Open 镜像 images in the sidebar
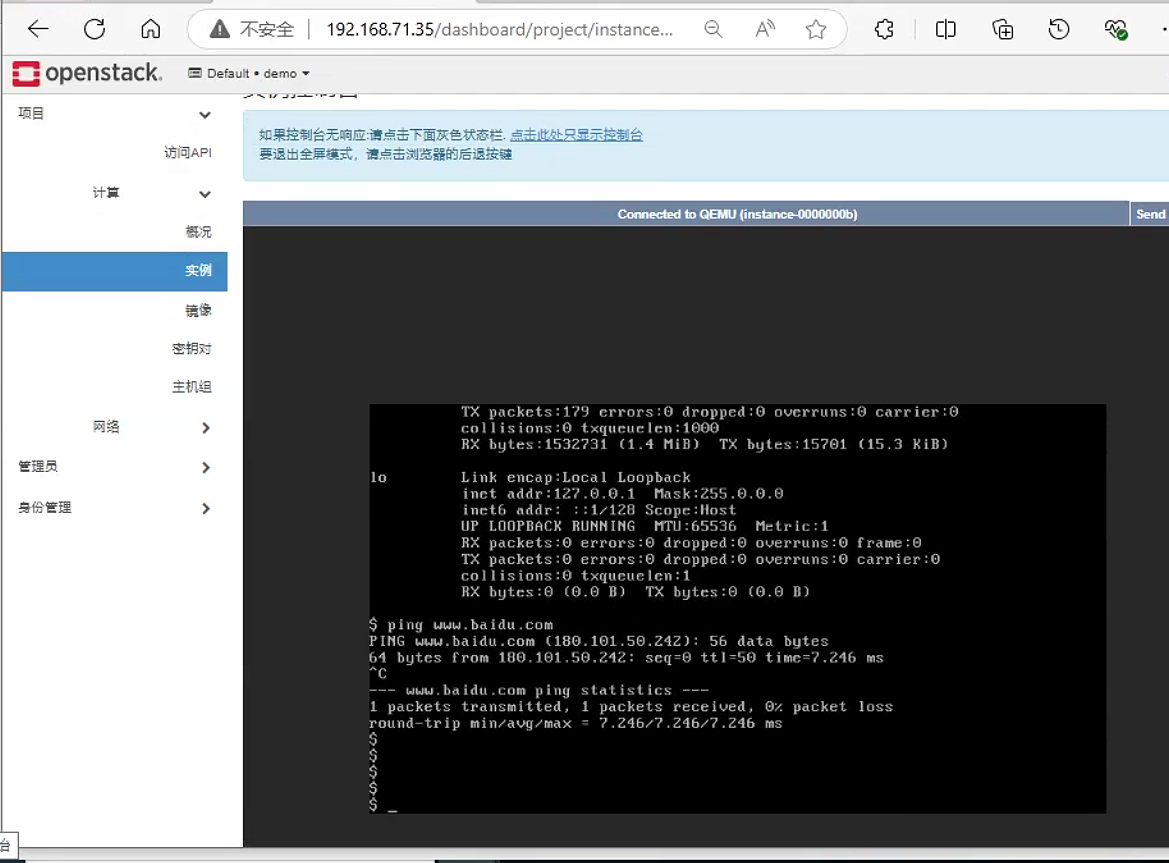Image resolution: width=1169 pixels, height=863 pixels. click(x=198, y=310)
